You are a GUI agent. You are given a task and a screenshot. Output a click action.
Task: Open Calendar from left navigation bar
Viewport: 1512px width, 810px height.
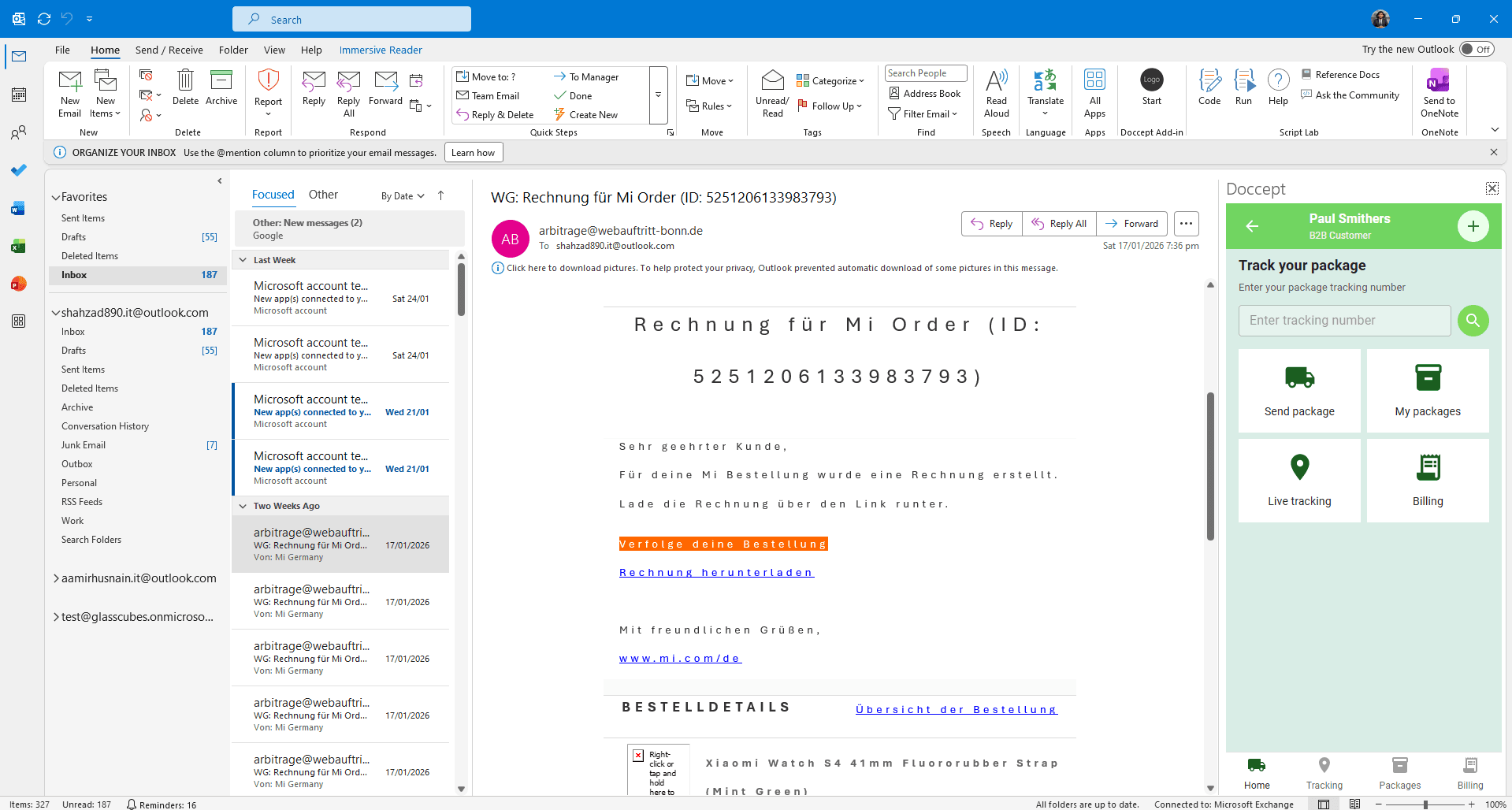click(x=19, y=95)
